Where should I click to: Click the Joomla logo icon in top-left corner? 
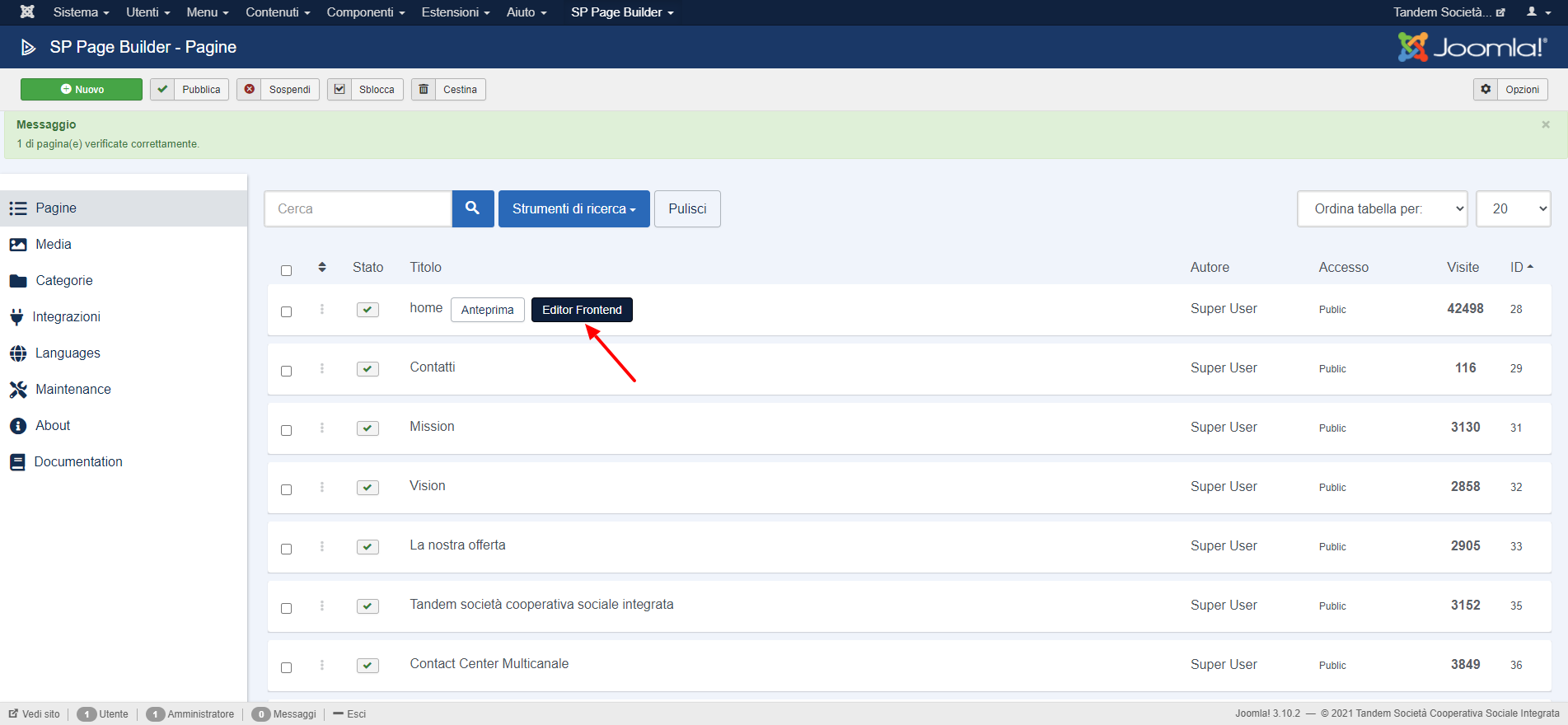coord(27,12)
